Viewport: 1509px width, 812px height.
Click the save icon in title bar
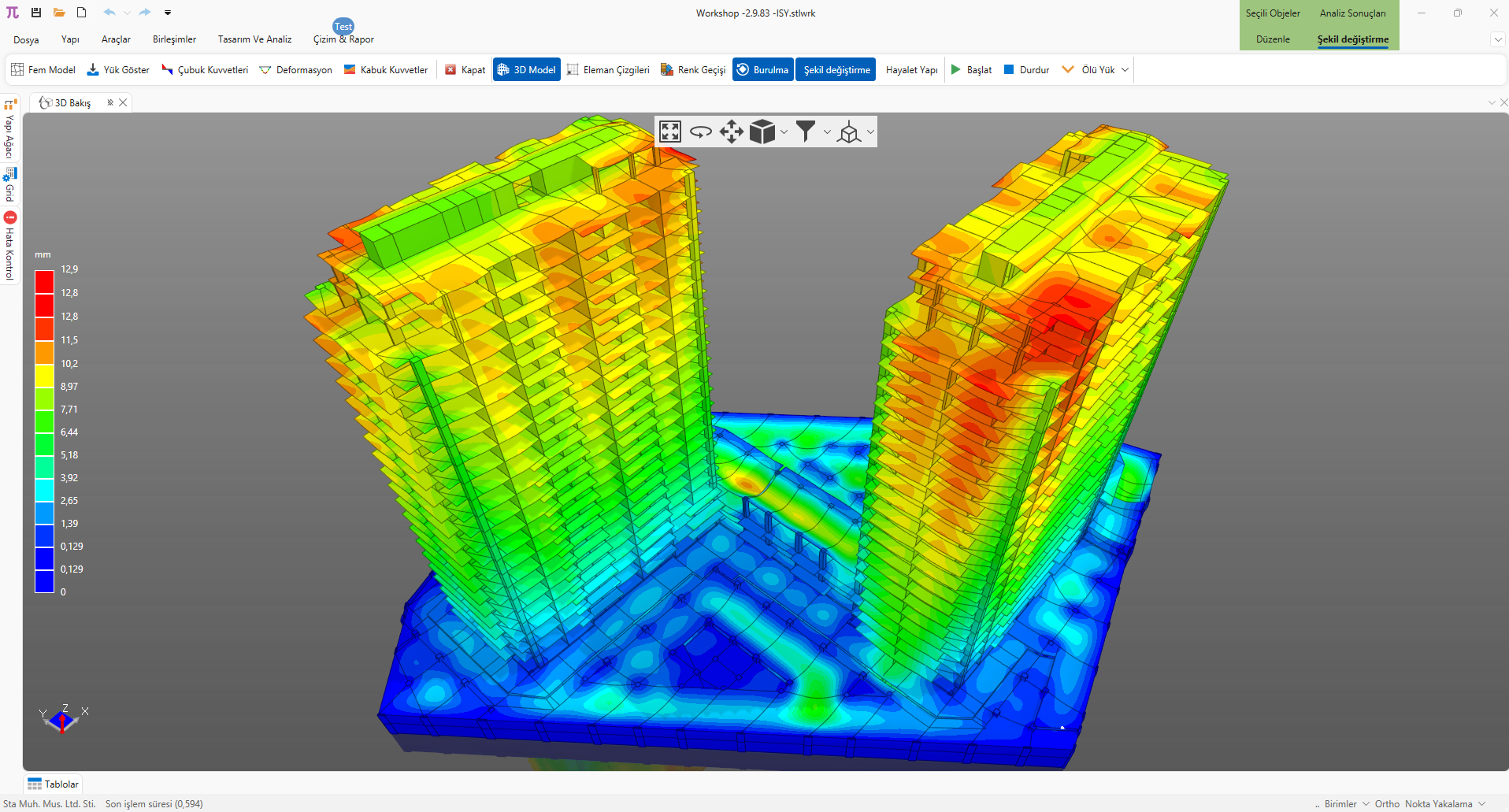click(x=36, y=13)
